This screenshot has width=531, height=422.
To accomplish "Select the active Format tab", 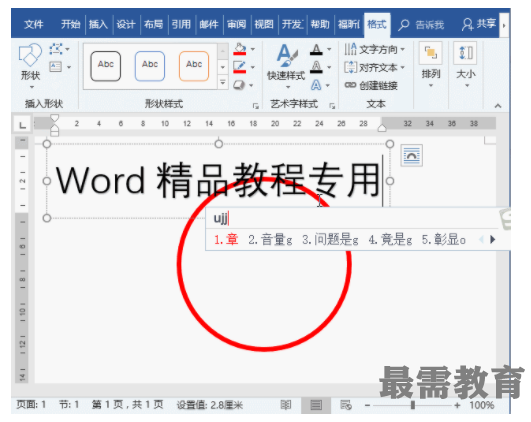I will pyautogui.click(x=377, y=24).
